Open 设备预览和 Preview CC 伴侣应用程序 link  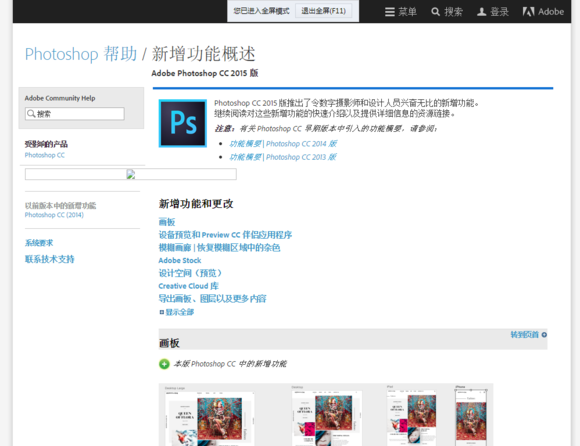pos(225,235)
